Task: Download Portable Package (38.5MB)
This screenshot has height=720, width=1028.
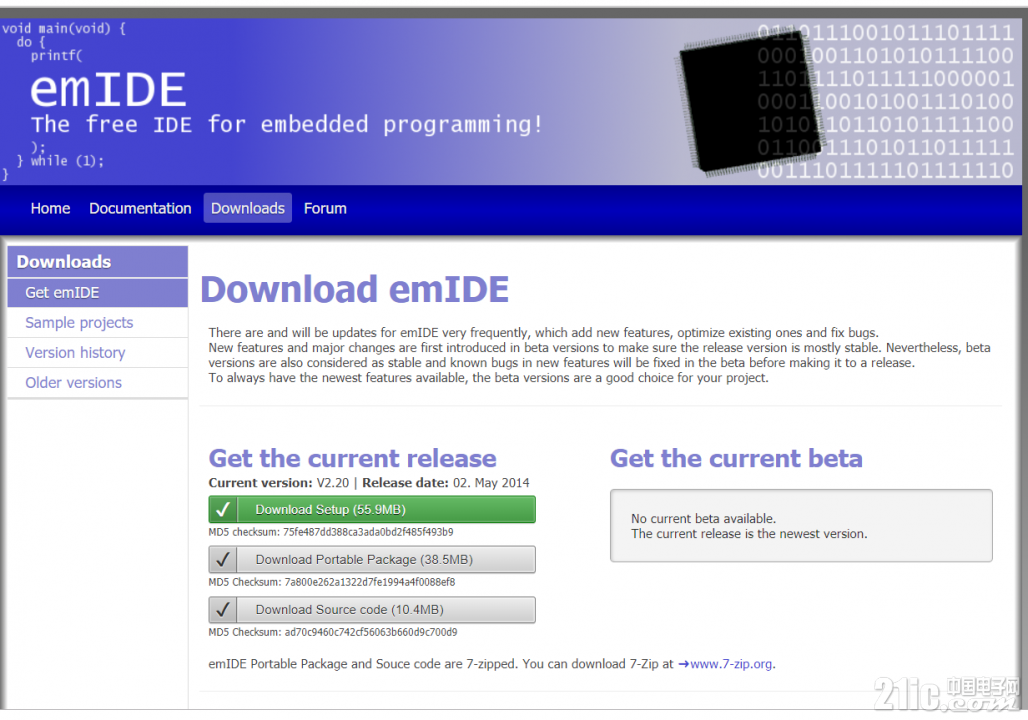Action: click(x=372, y=559)
